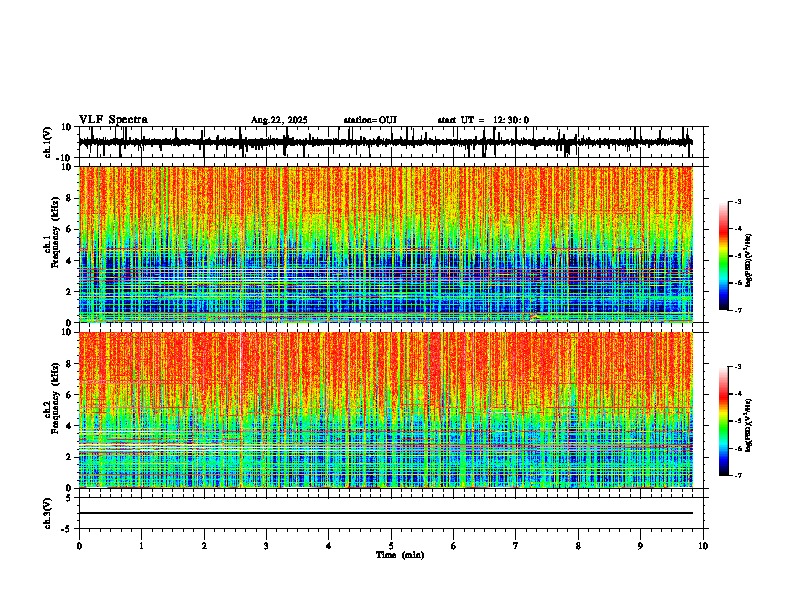Click the time axis tick label '5'
Viewport: 792px width, 612px height.
point(391,546)
